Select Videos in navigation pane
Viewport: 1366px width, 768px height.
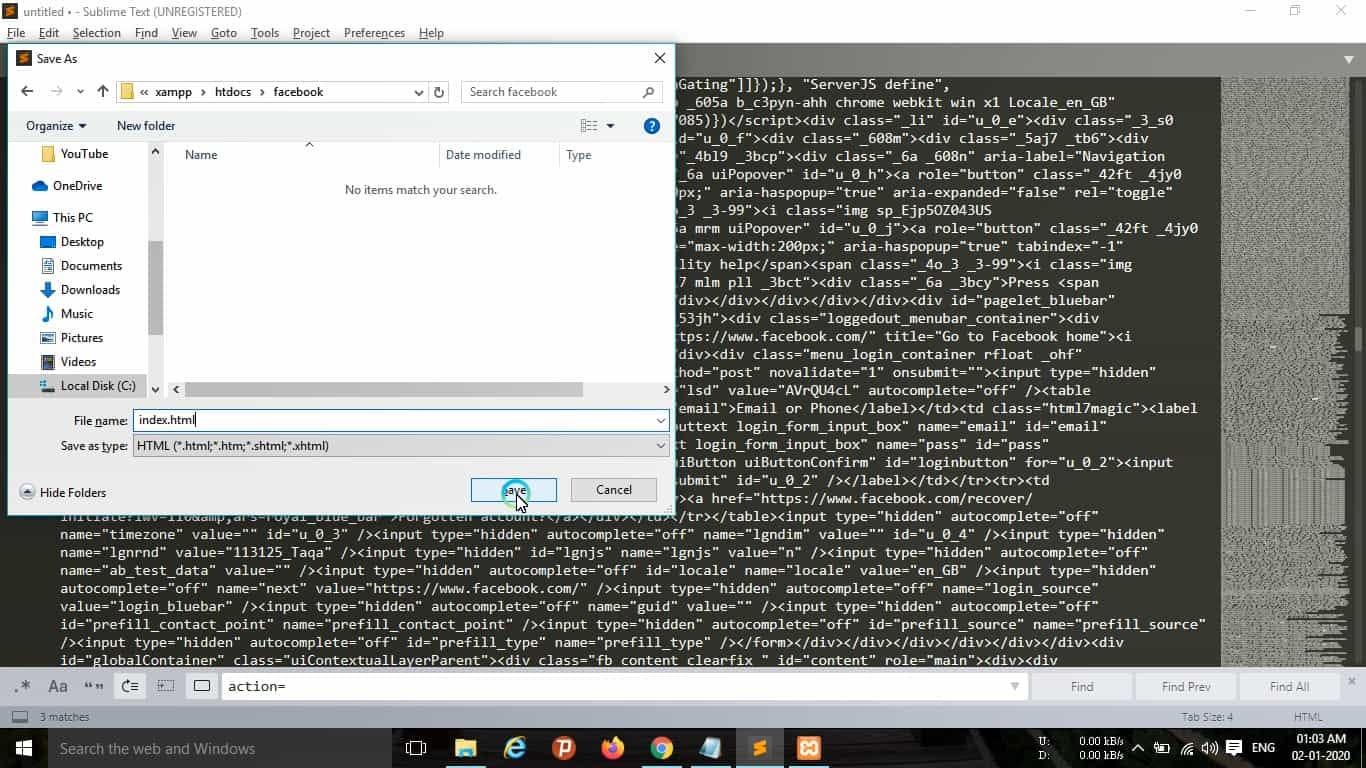[x=69, y=362]
